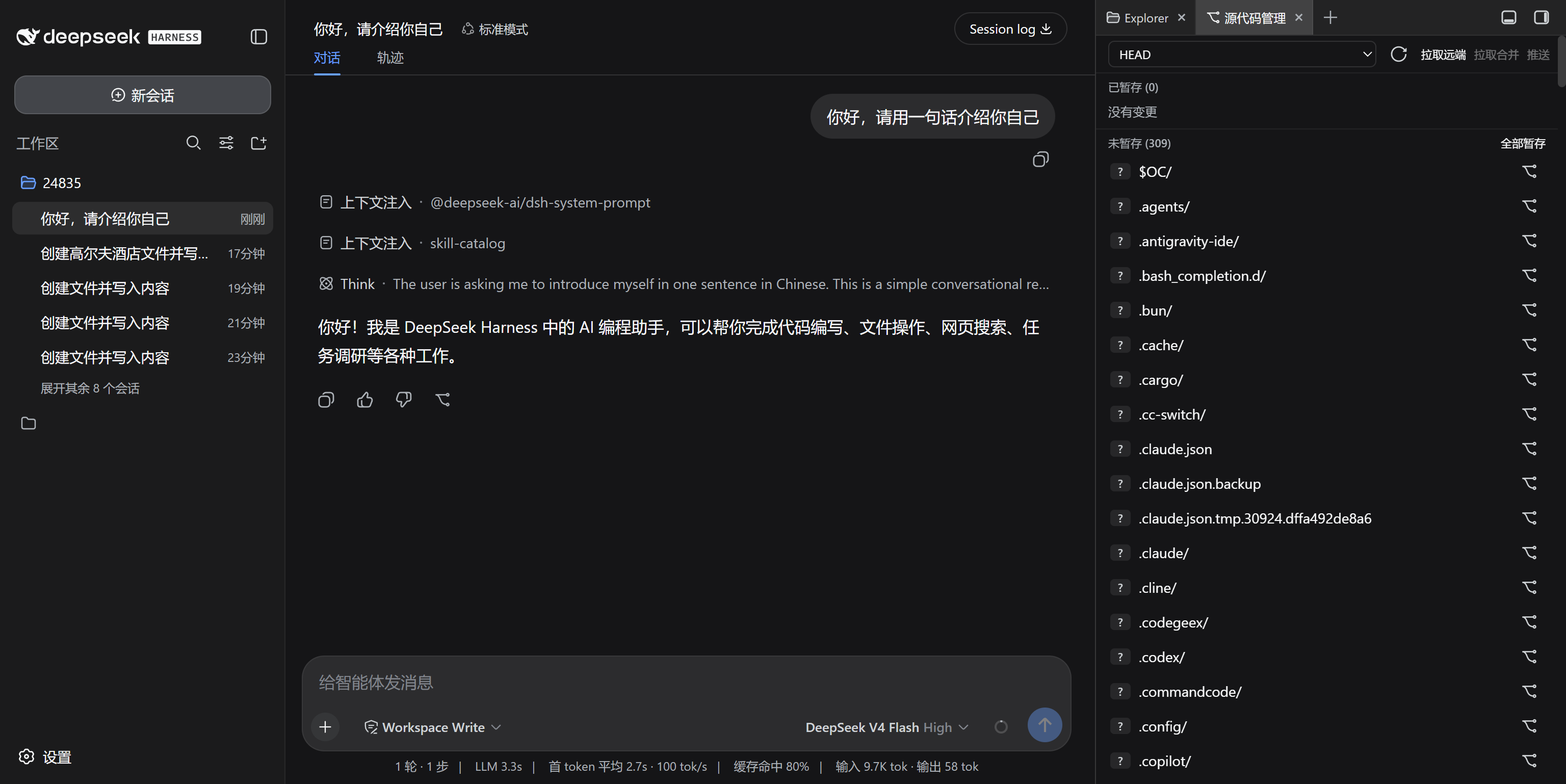
Task: Stage the .bash_completion.d/ folder change
Action: click(x=1529, y=275)
